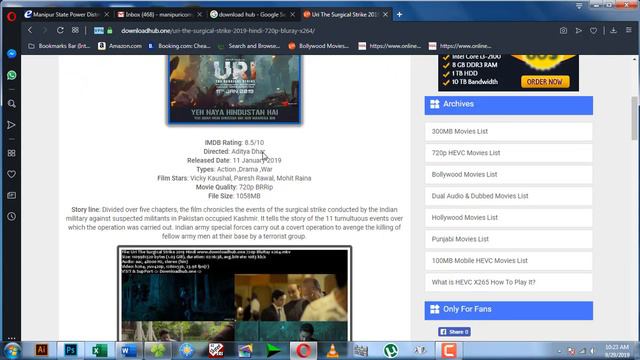Open Punjabi Movies List
The width and height of the screenshot is (640, 360).
click(x=508, y=239)
